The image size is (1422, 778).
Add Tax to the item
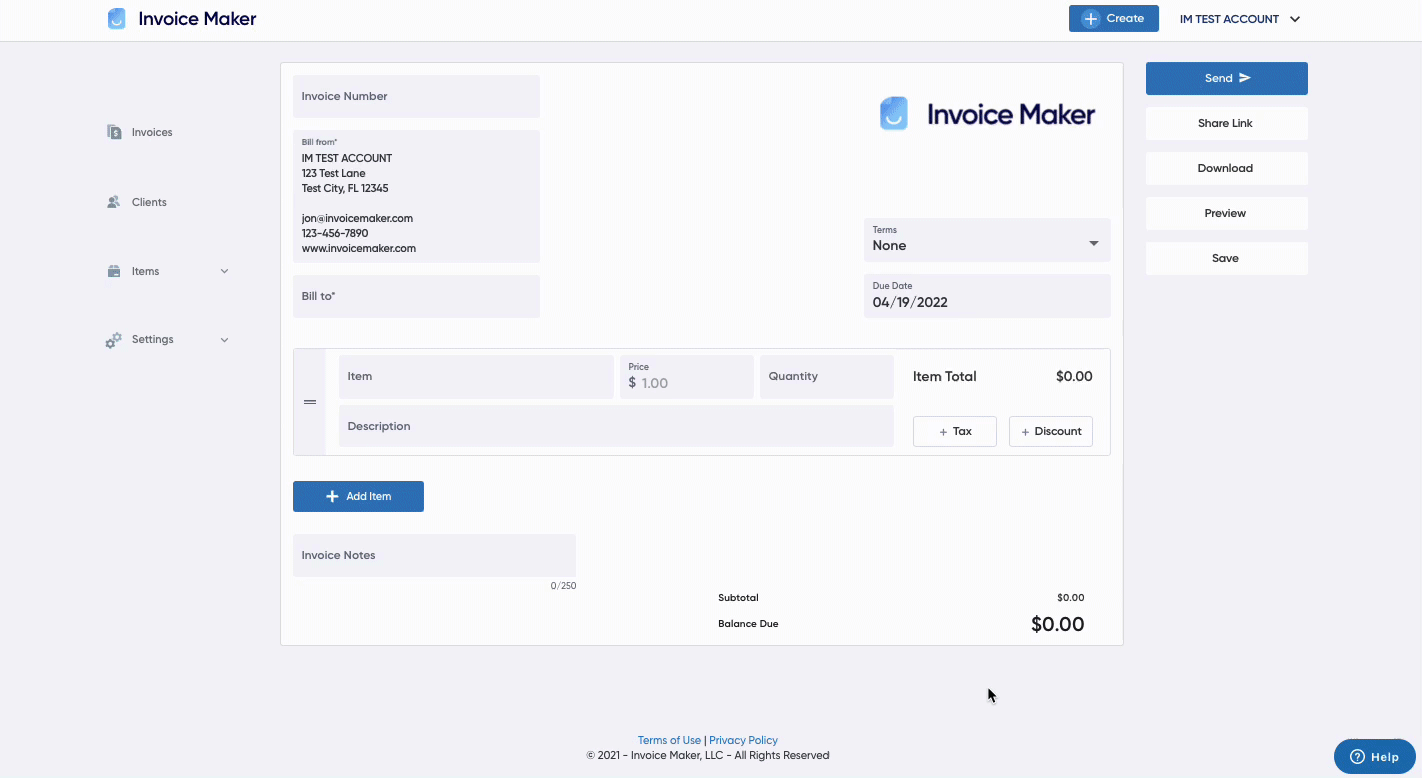[955, 431]
